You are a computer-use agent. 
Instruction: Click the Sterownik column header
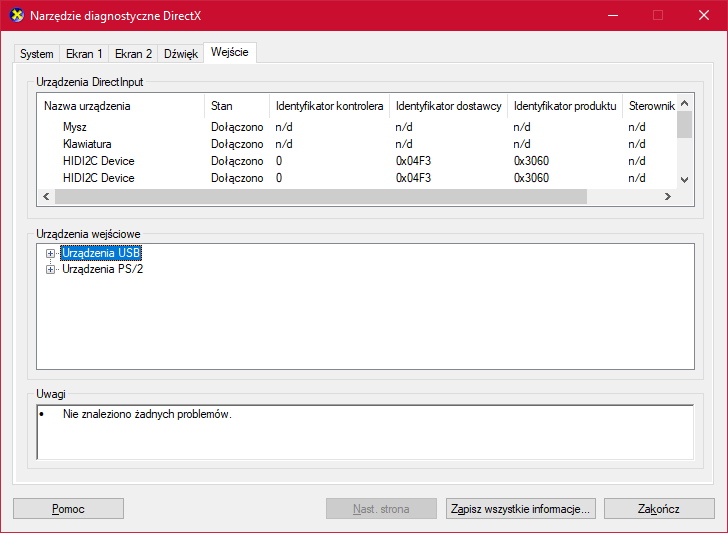[650, 106]
